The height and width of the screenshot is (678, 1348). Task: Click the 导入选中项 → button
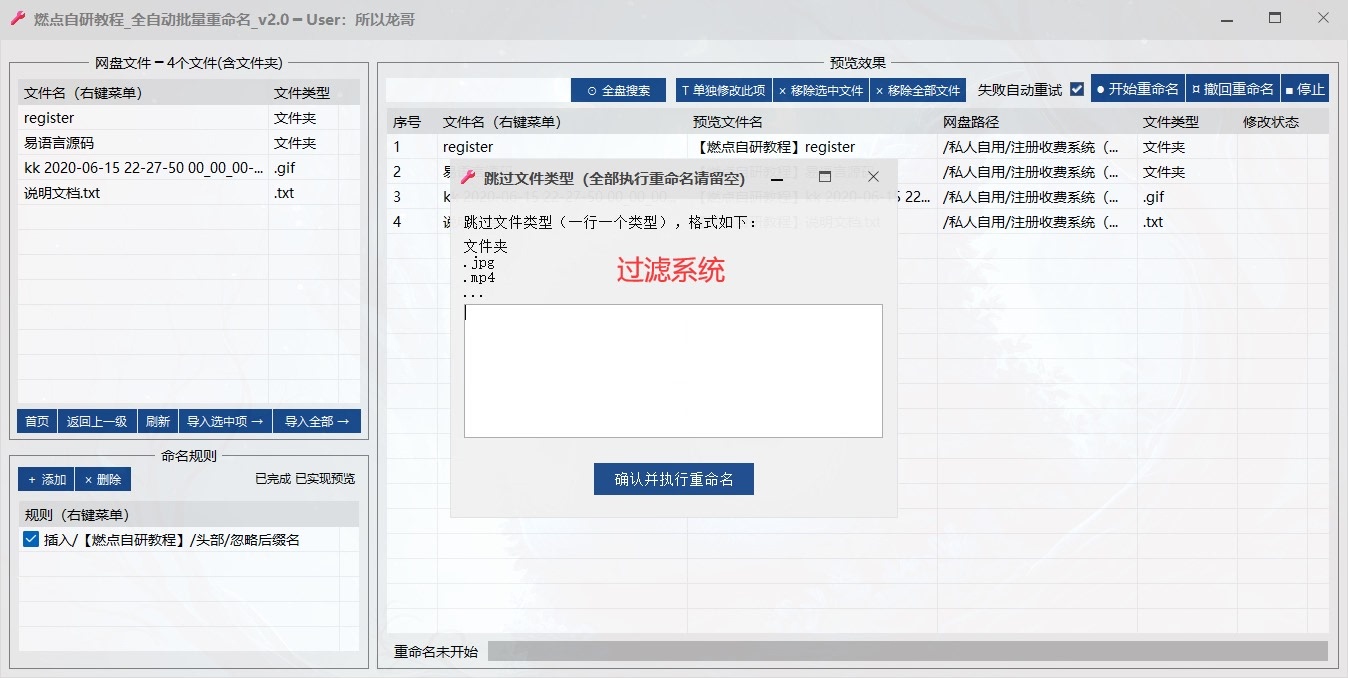coord(225,421)
